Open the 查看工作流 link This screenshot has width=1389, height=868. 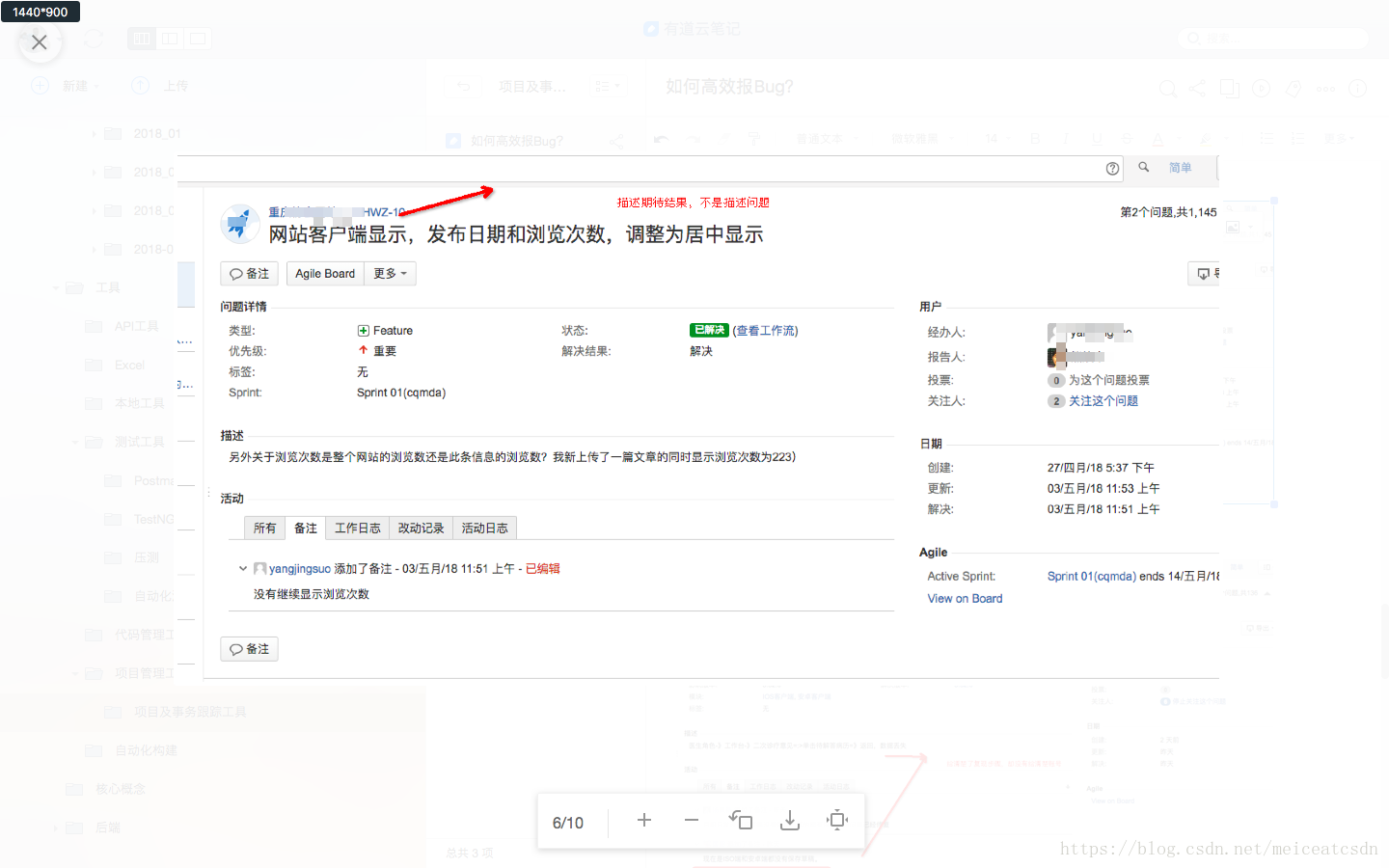click(x=766, y=331)
